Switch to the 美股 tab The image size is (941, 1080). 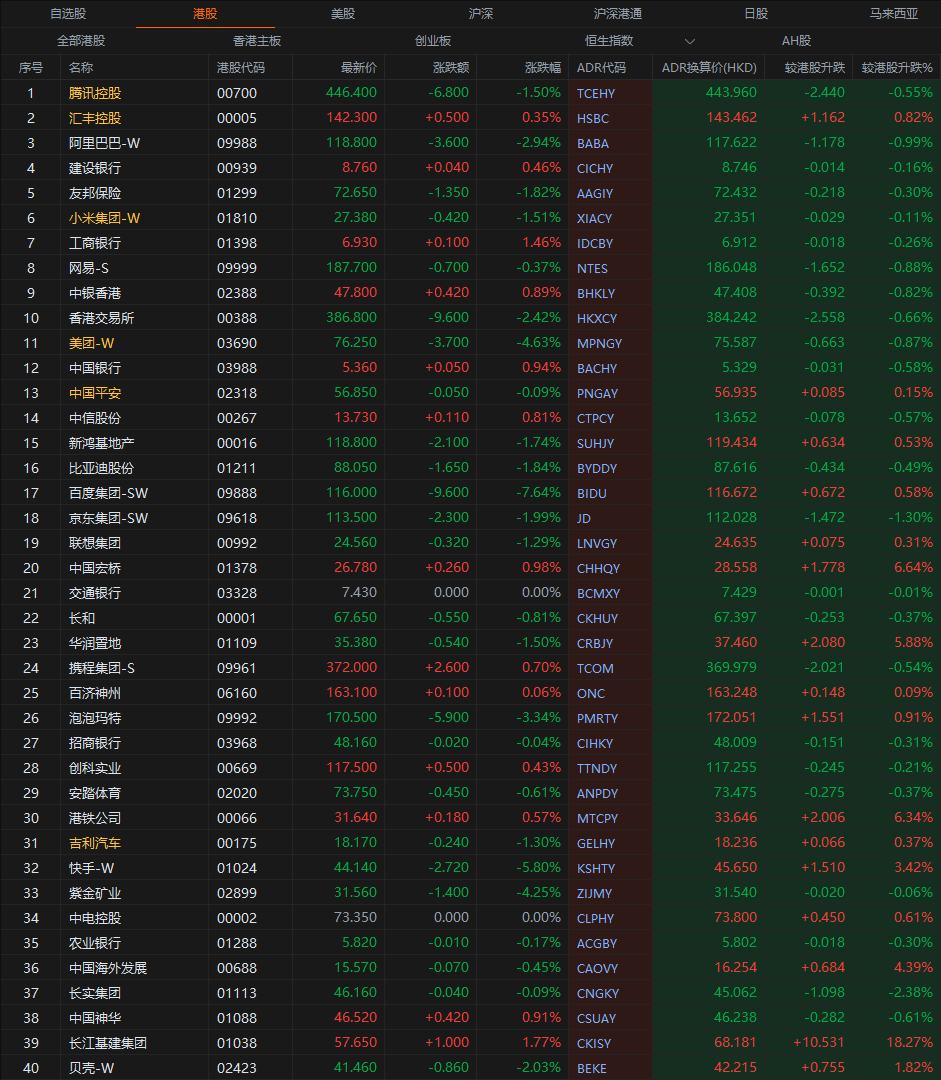(343, 14)
